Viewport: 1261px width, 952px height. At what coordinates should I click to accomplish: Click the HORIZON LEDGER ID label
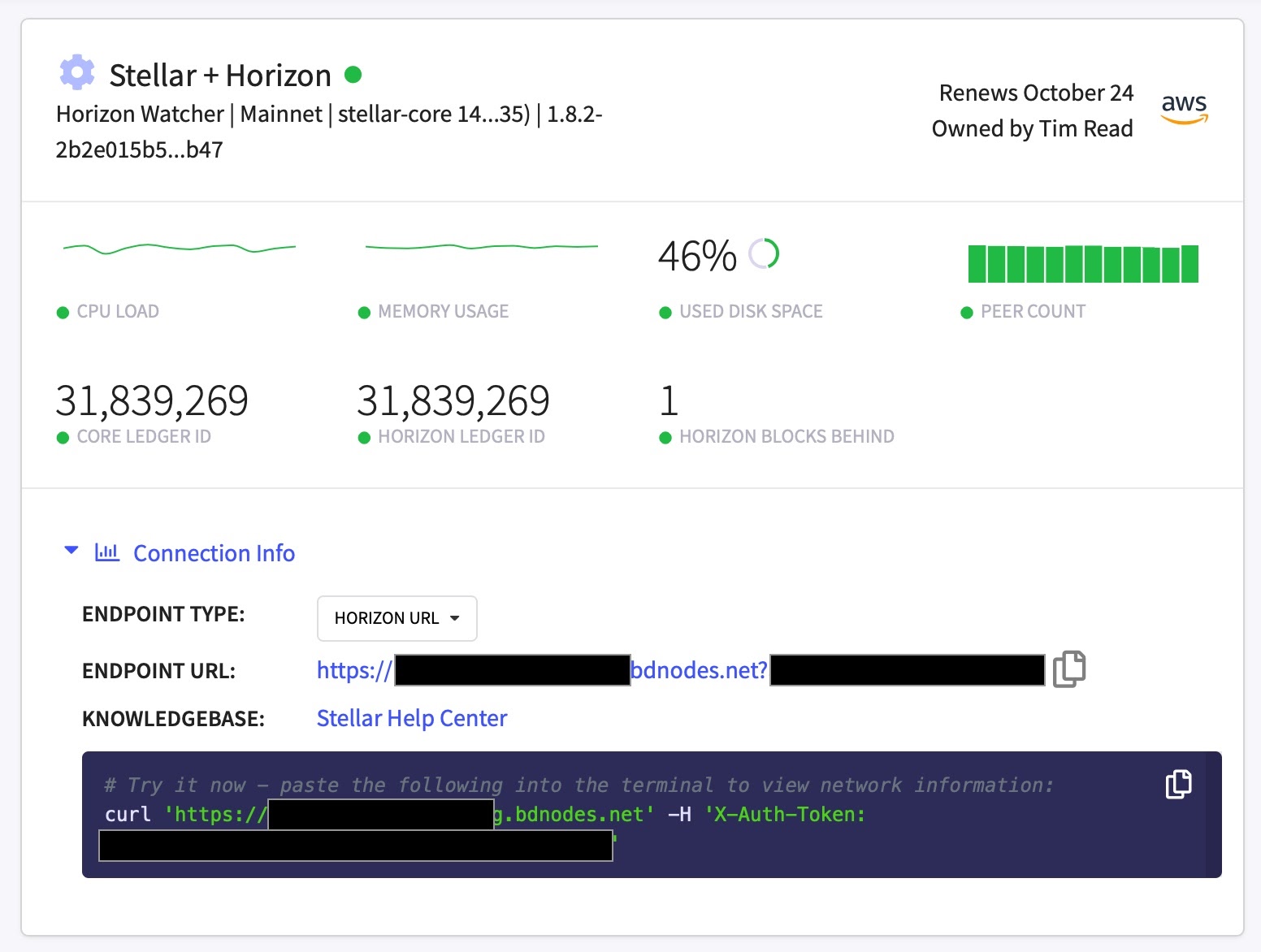[461, 436]
